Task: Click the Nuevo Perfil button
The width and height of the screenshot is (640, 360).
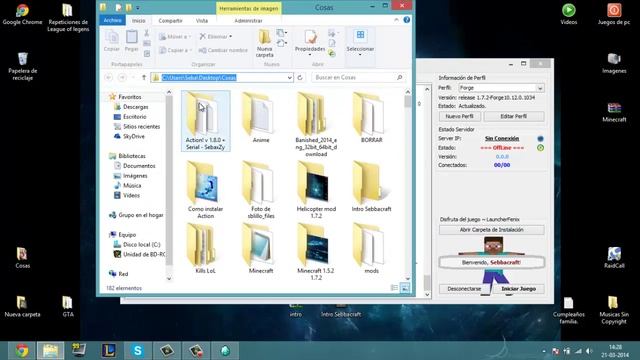Action: (460, 116)
